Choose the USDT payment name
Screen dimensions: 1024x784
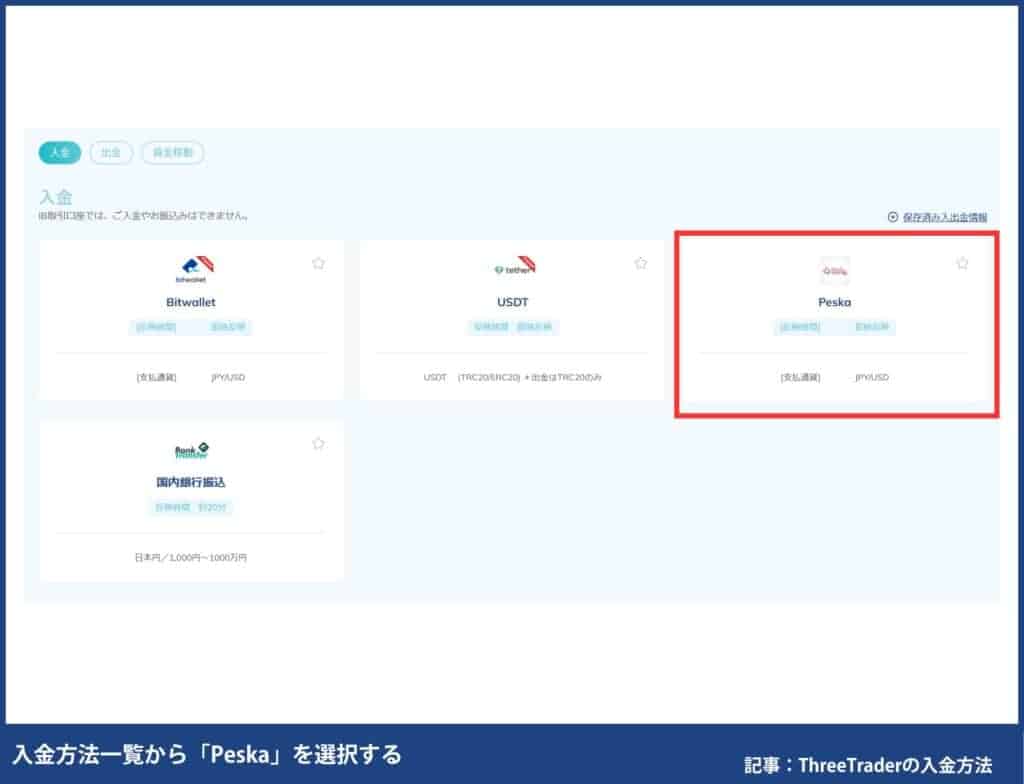point(513,302)
